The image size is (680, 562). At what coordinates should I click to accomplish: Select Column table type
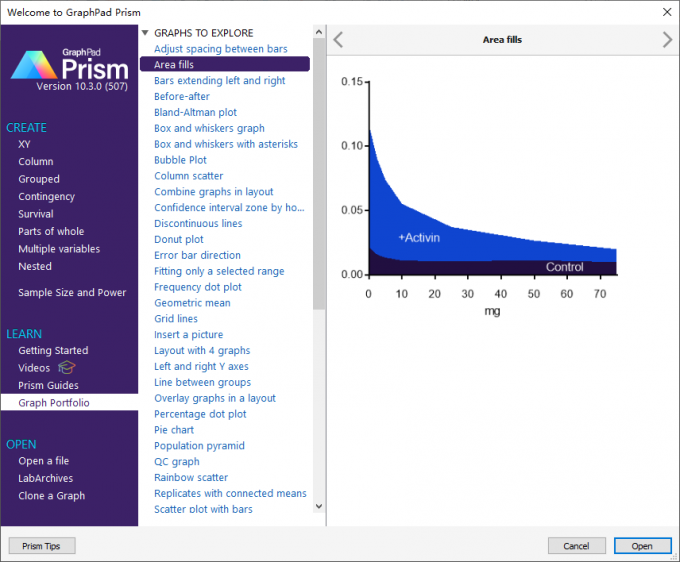(36, 162)
